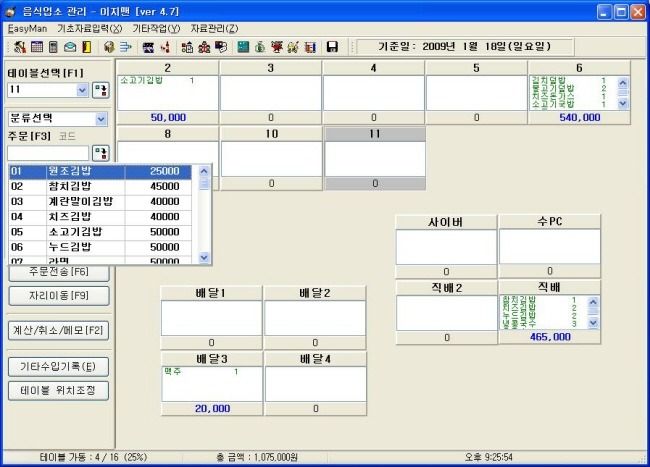Select table 11 header
The height and width of the screenshot is (467, 650).
click(x=375, y=134)
